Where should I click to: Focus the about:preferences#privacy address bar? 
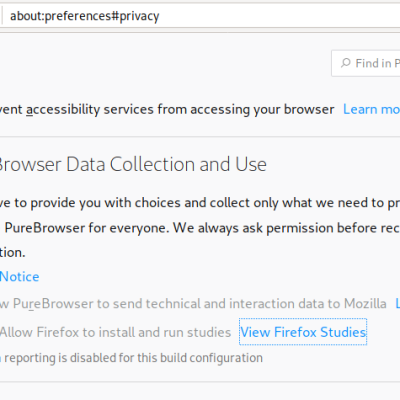201,16
